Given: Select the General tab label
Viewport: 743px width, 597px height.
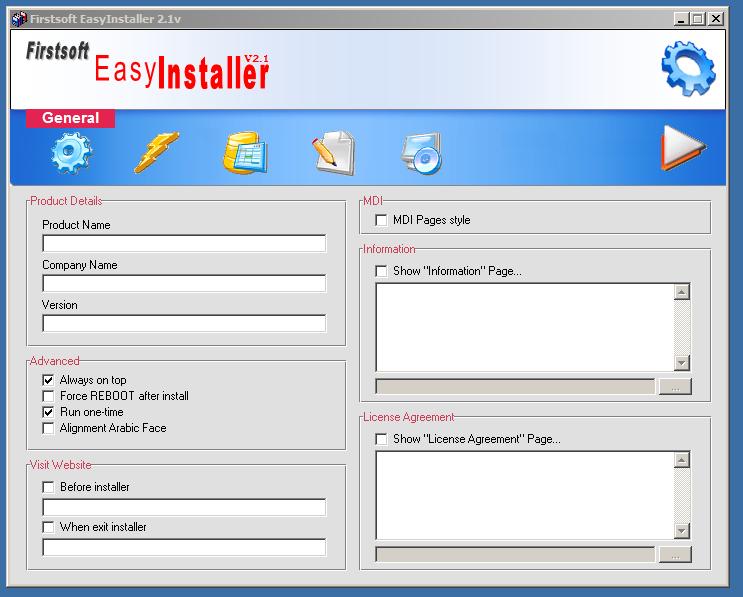Looking at the screenshot, I should tap(70, 118).
